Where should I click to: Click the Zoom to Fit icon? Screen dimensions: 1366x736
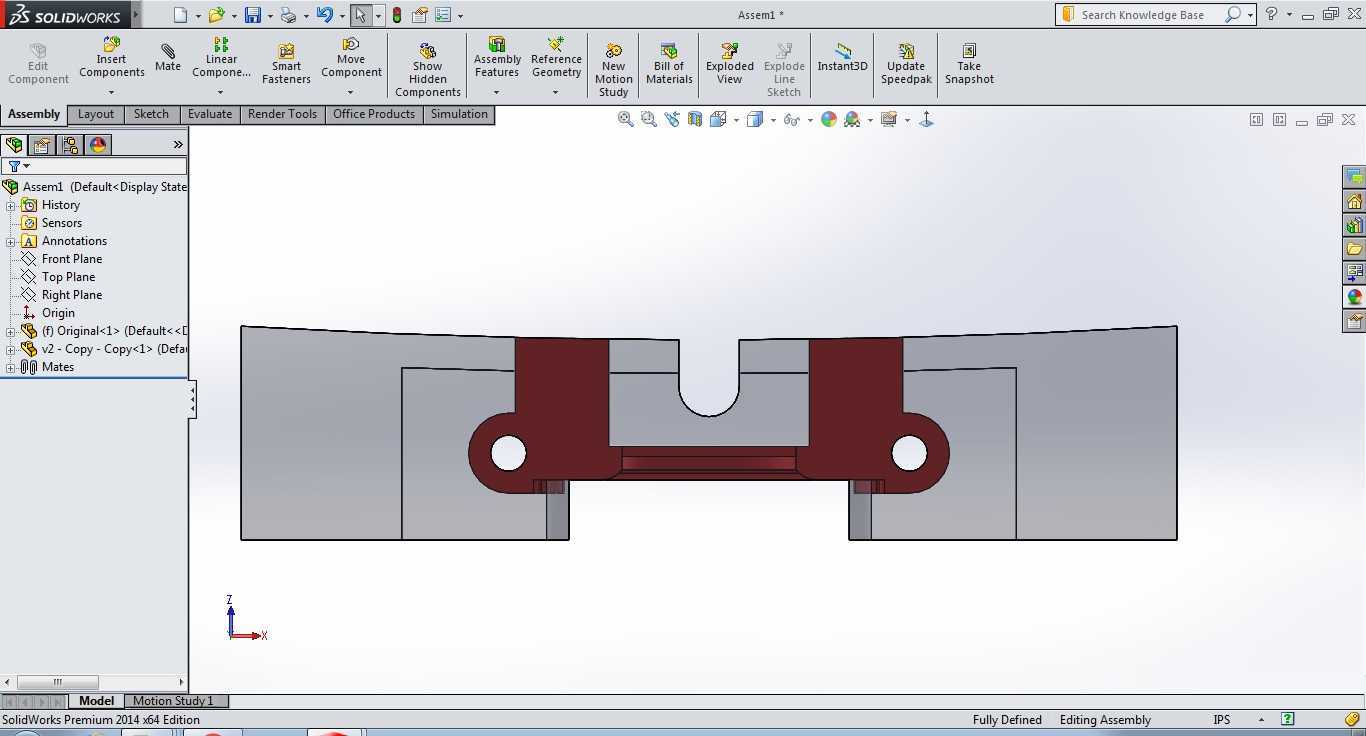626,119
